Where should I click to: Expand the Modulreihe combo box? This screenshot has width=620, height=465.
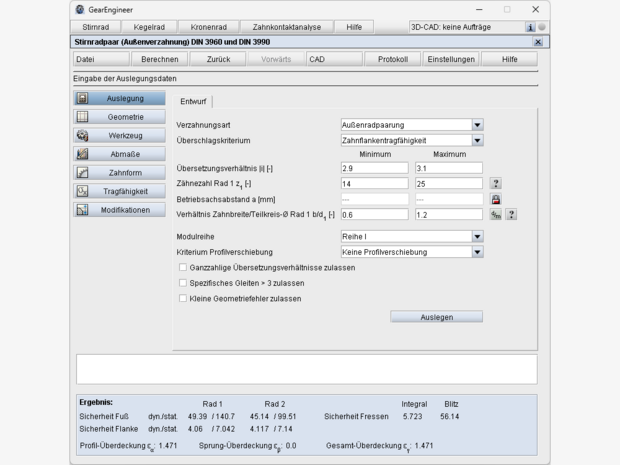pos(477,237)
